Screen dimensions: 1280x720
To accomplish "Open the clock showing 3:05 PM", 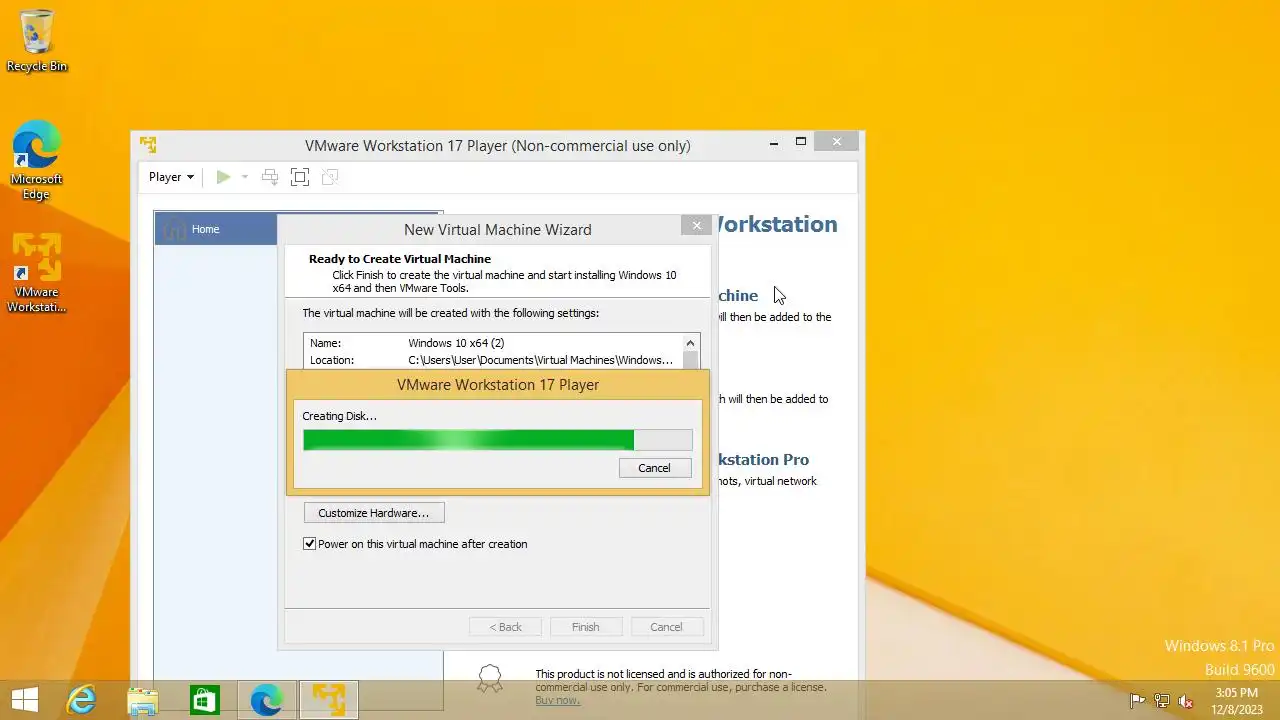I will coord(1237,700).
